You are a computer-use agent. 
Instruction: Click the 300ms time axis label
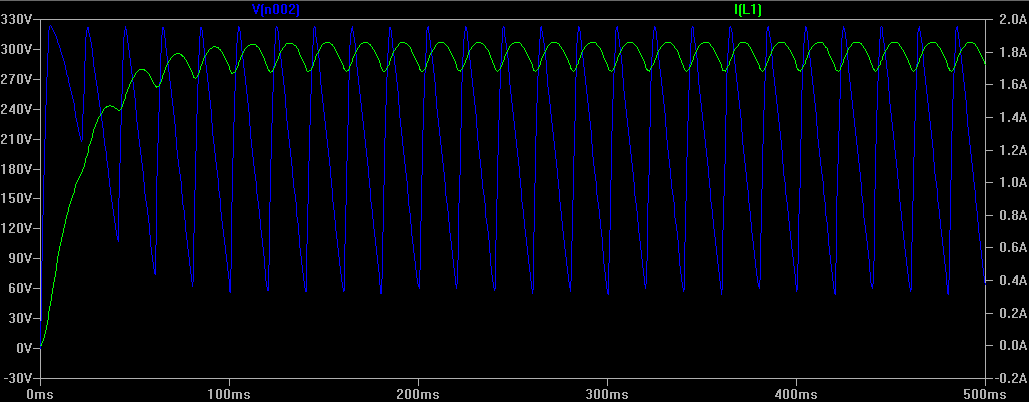point(607,393)
